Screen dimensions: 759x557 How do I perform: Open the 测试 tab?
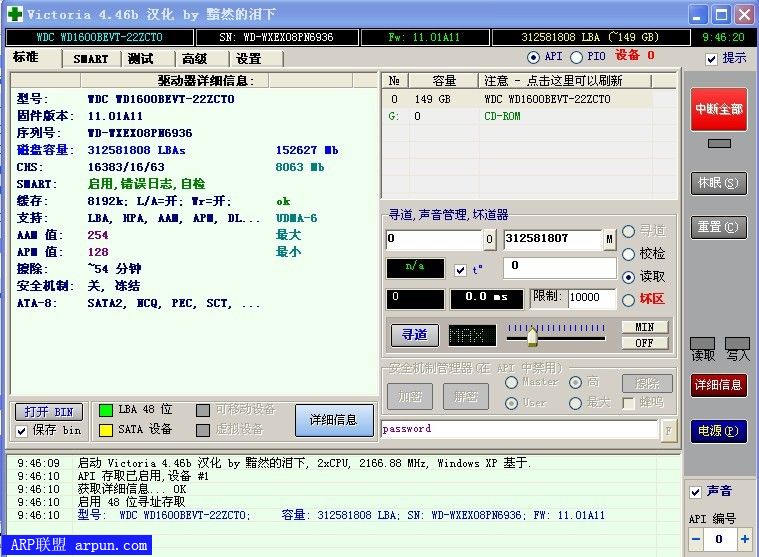pos(141,59)
